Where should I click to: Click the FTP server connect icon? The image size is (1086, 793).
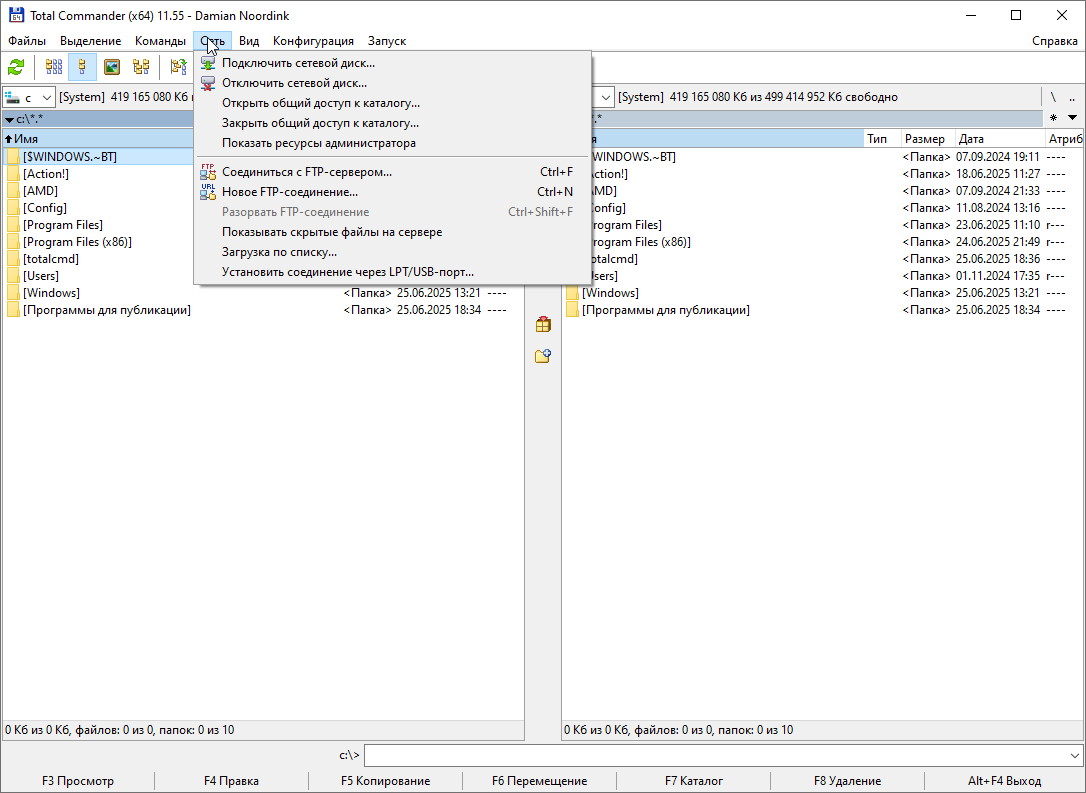[x=208, y=172]
